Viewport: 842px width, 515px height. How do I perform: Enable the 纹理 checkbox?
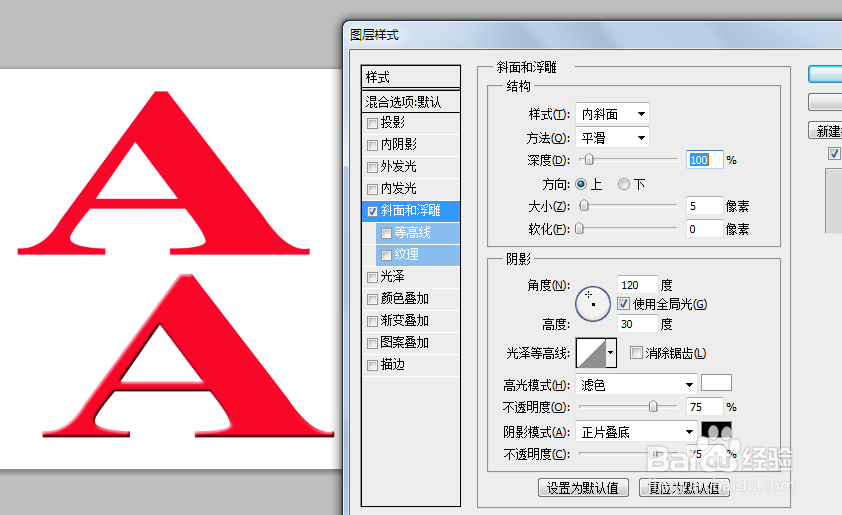(x=386, y=256)
